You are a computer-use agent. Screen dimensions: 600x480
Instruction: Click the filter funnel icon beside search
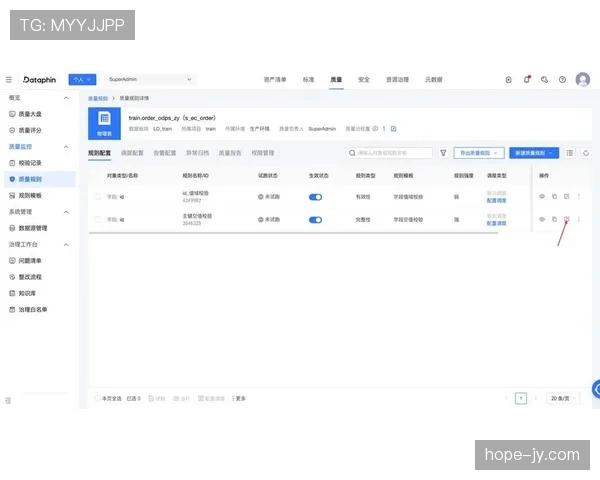click(443, 153)
